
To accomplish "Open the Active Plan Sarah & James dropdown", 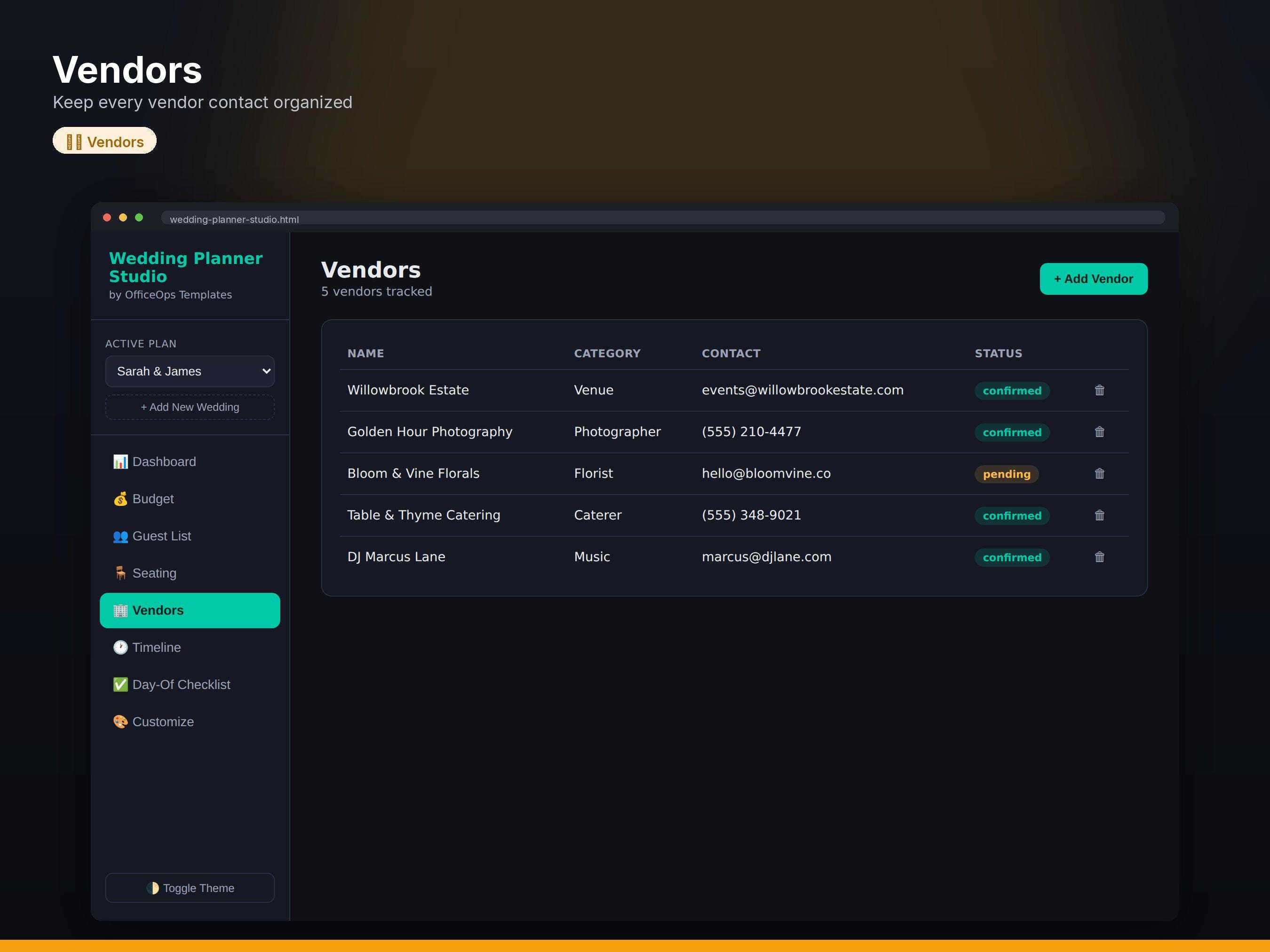I will (x=190, y=371).
